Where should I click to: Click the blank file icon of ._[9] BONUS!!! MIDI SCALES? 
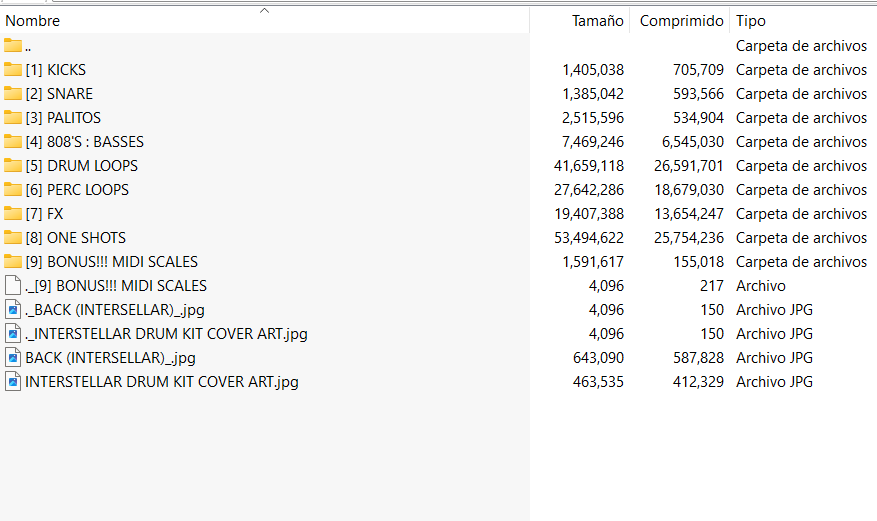pos(13,286)
